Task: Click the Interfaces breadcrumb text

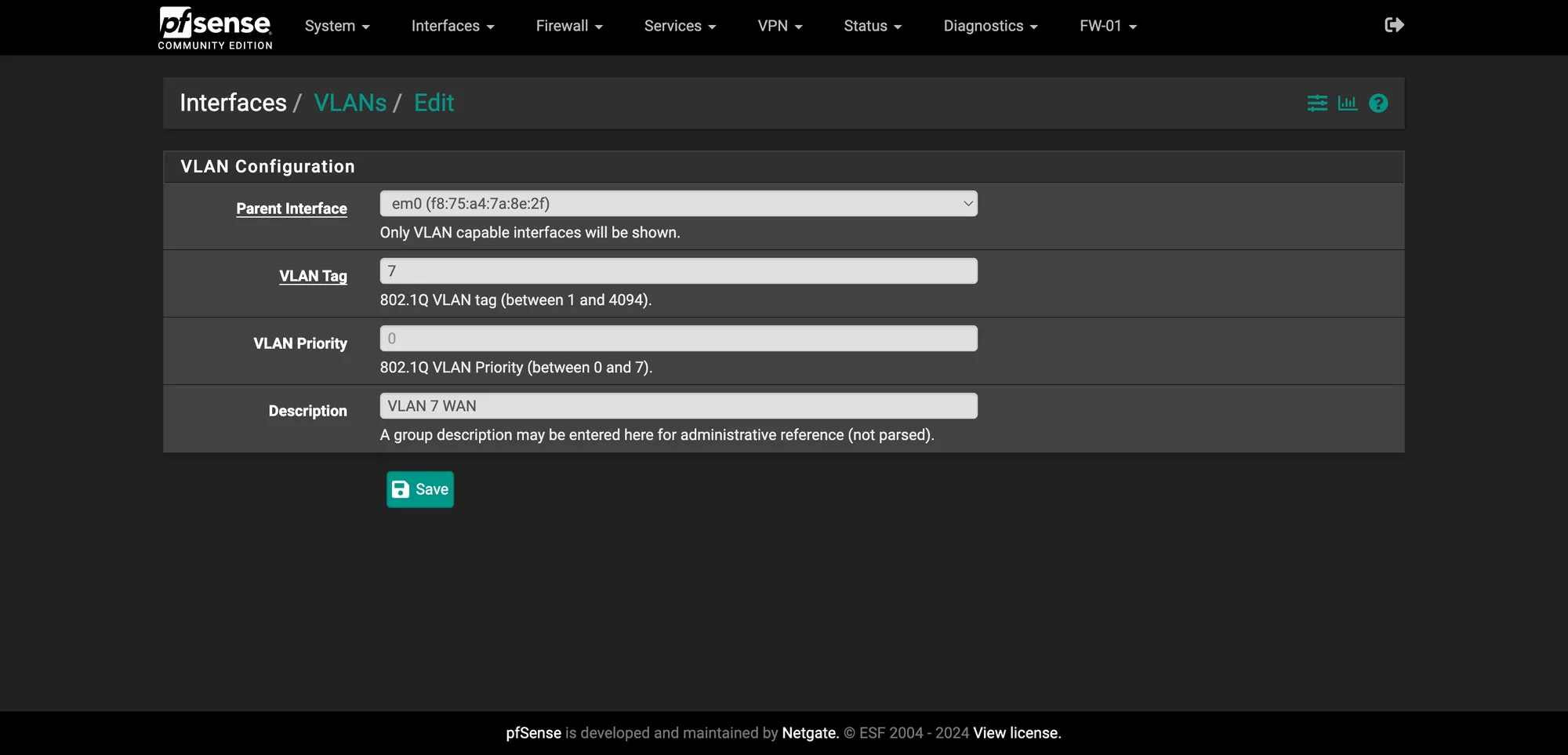Action: [233, 103]
